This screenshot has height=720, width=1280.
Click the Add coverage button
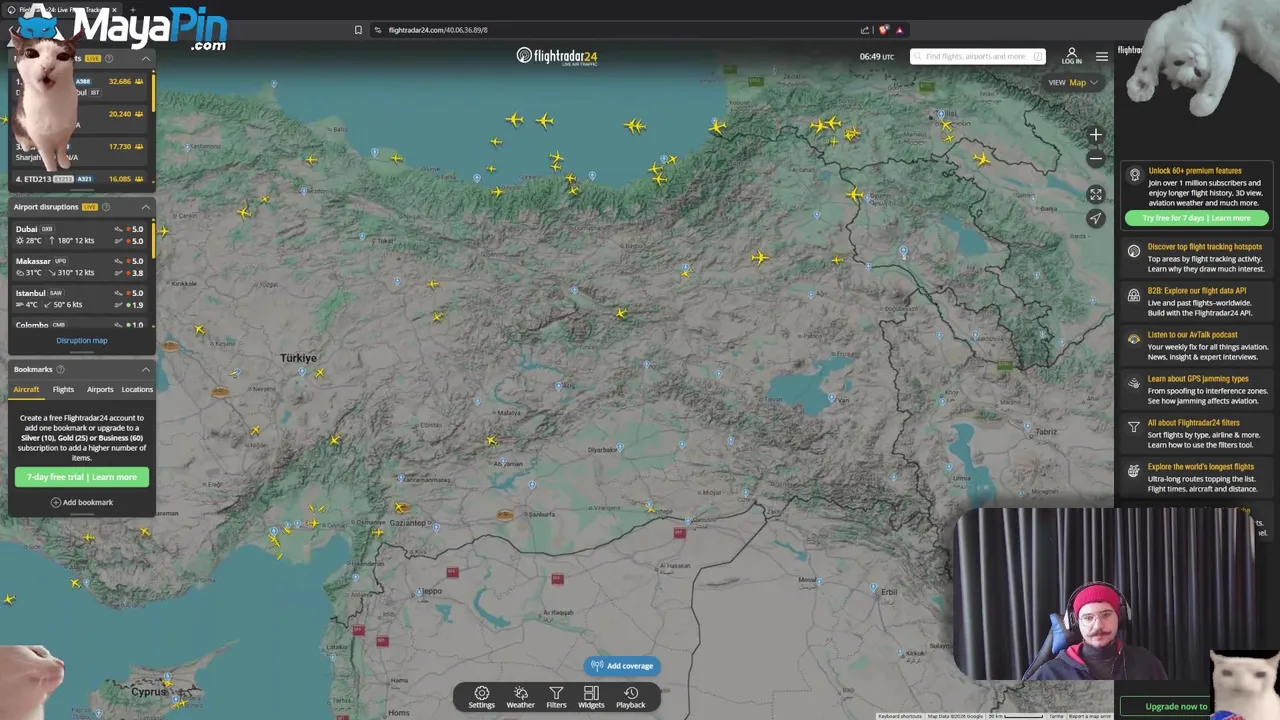[622, 666]
